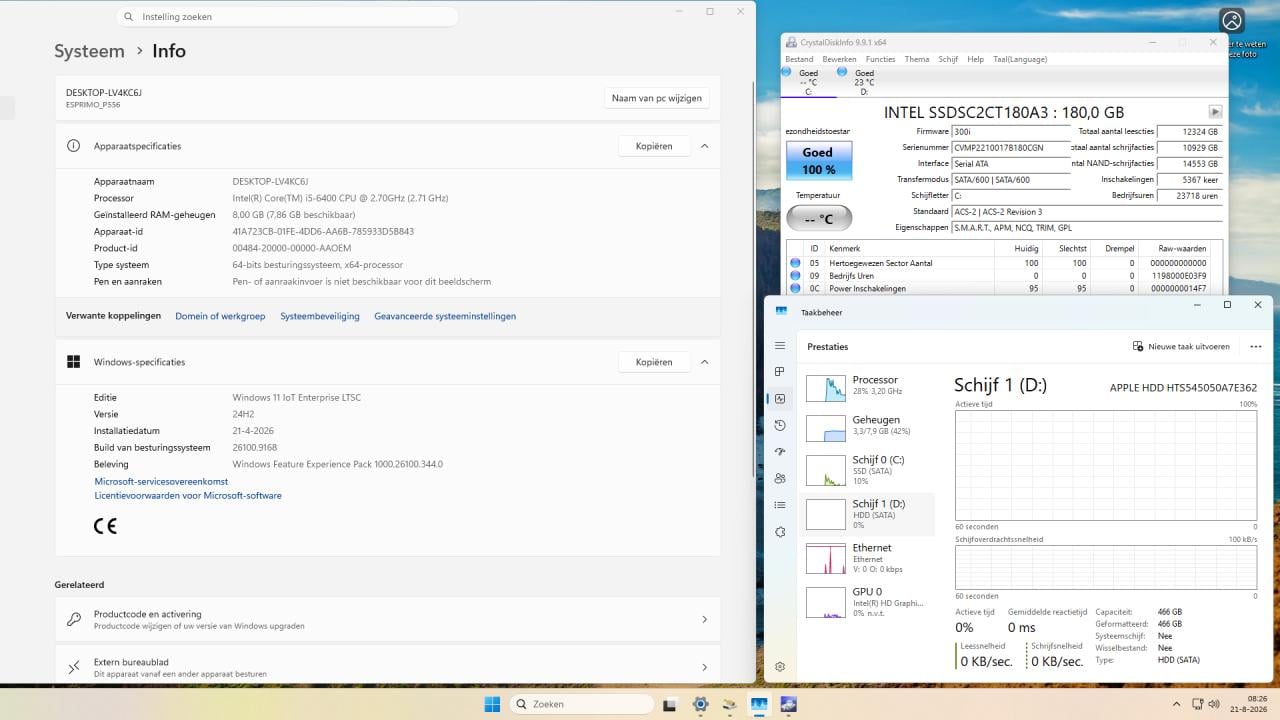Click blue status orb for disk D:
The image size is (1280, 720).
click(842, 72)
